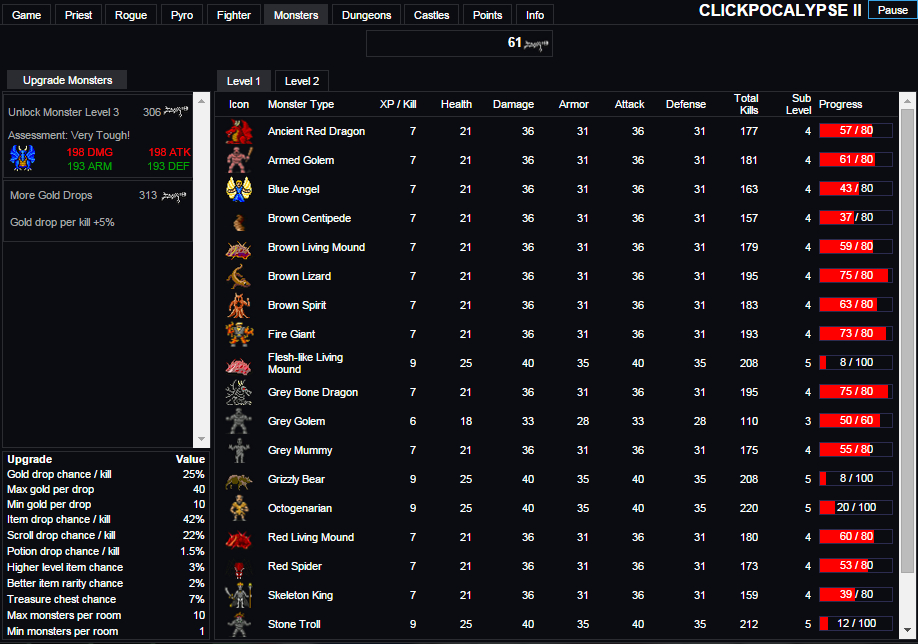Click the Octogenarian monster icon
Screen dimensions: 918x644
[238, 509]
